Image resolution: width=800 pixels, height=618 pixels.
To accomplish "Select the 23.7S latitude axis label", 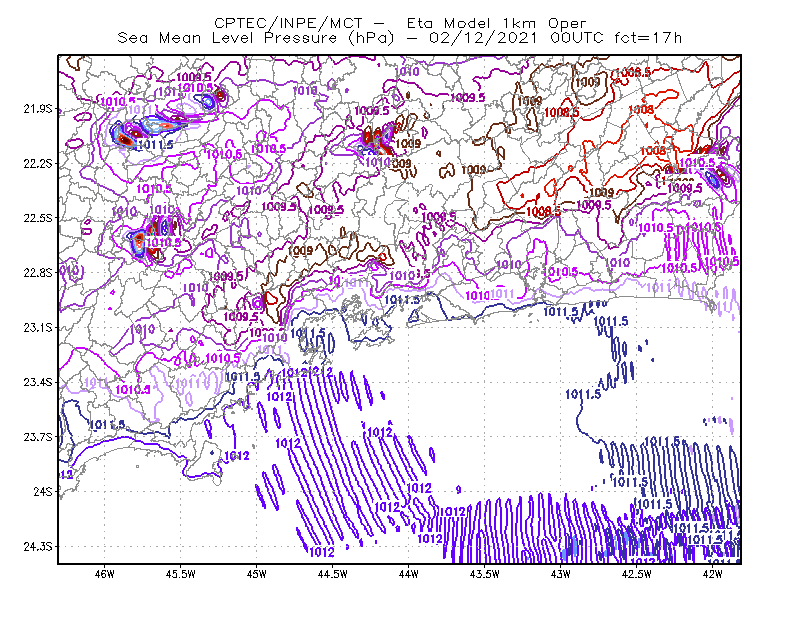I will coord(38,437).
